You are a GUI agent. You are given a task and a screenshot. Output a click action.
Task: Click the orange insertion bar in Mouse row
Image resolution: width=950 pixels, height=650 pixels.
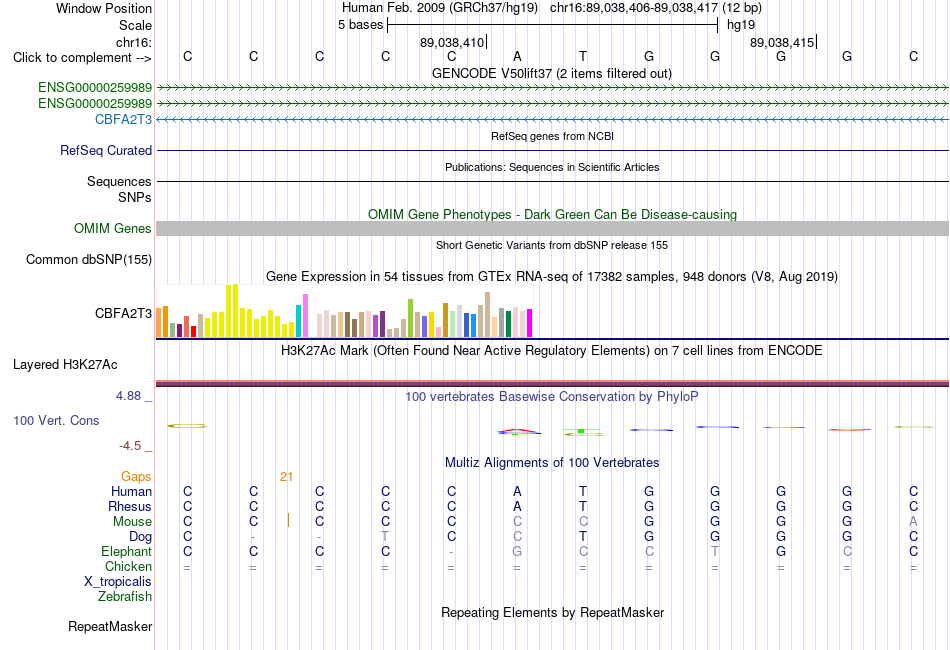(x=288, y=520)
